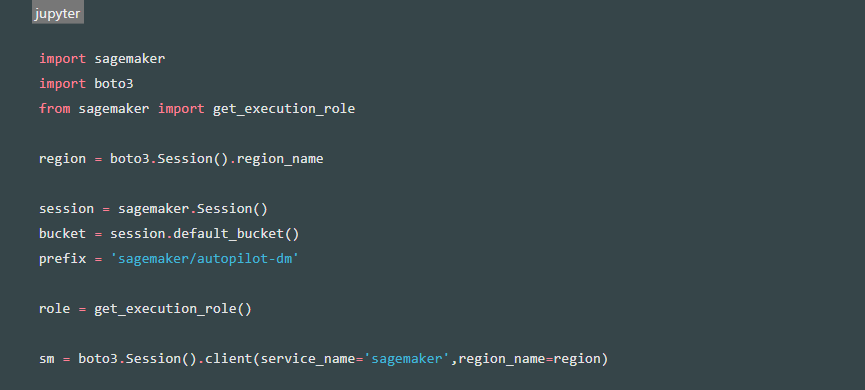This screenshot has height=390, width=865.
Task: Click 'service_name' parameter in client call
Action: 307,359
